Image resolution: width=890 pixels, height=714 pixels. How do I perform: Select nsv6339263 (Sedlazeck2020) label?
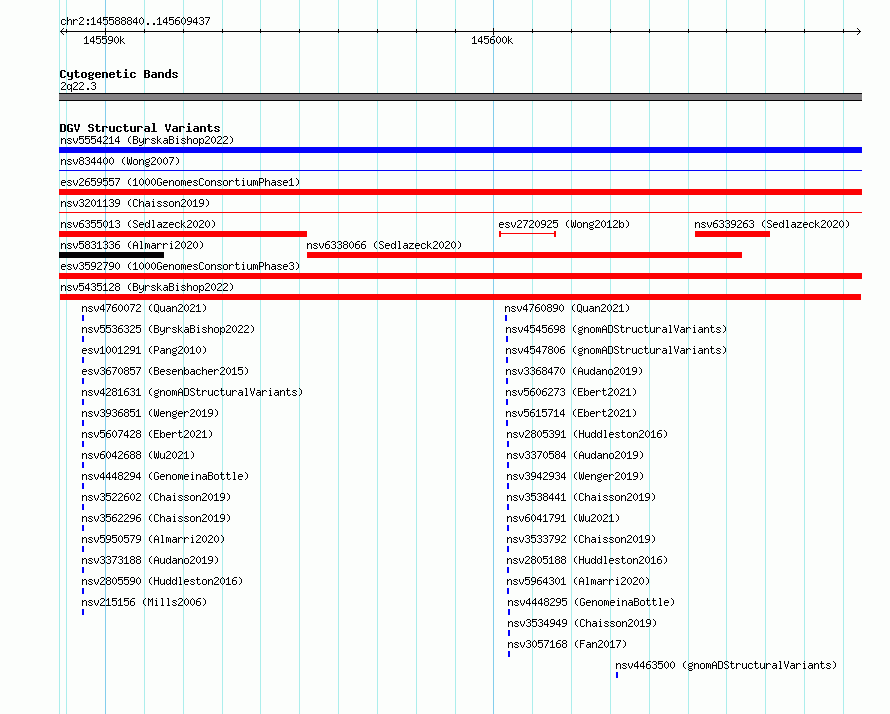[x=772, y=224]
